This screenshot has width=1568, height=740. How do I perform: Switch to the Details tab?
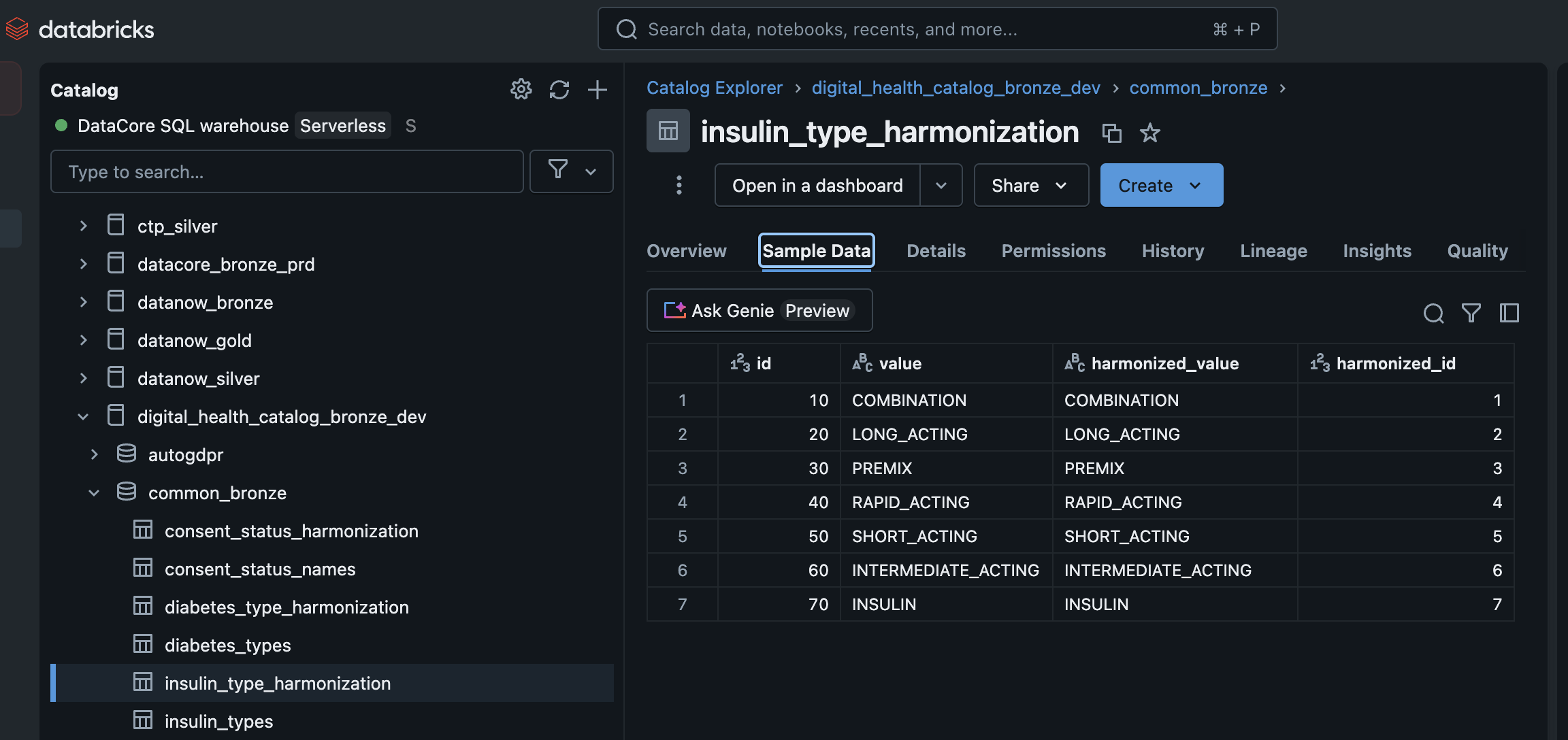coord(936,251)
